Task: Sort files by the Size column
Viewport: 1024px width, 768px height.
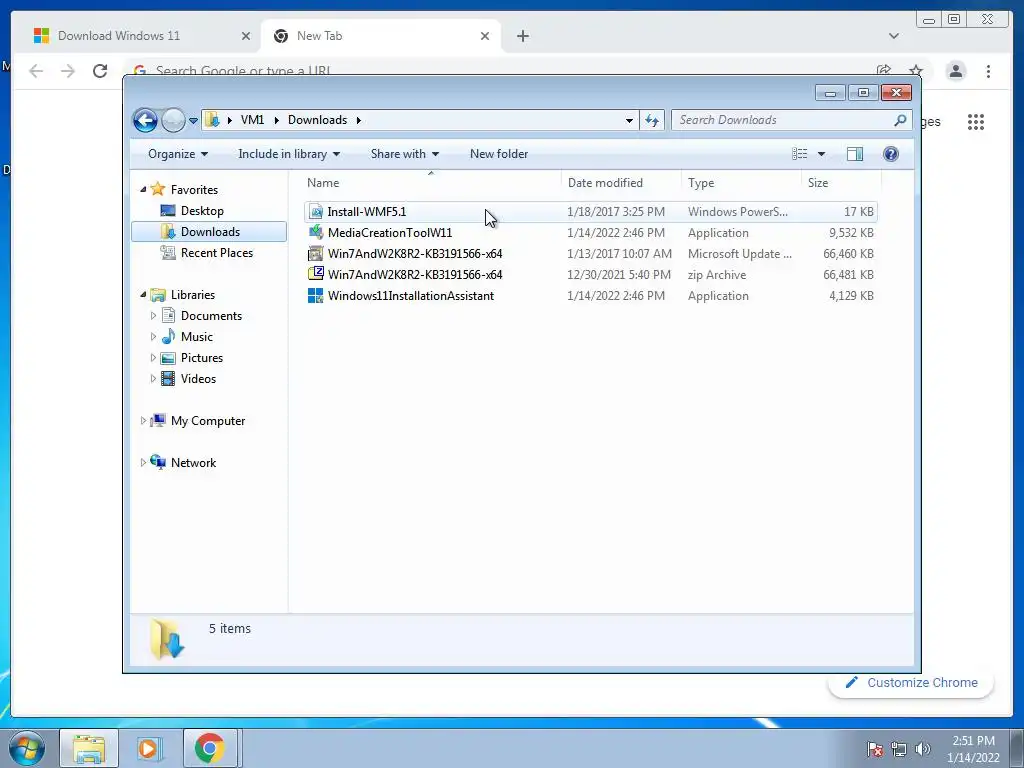Action: (841, 183)
